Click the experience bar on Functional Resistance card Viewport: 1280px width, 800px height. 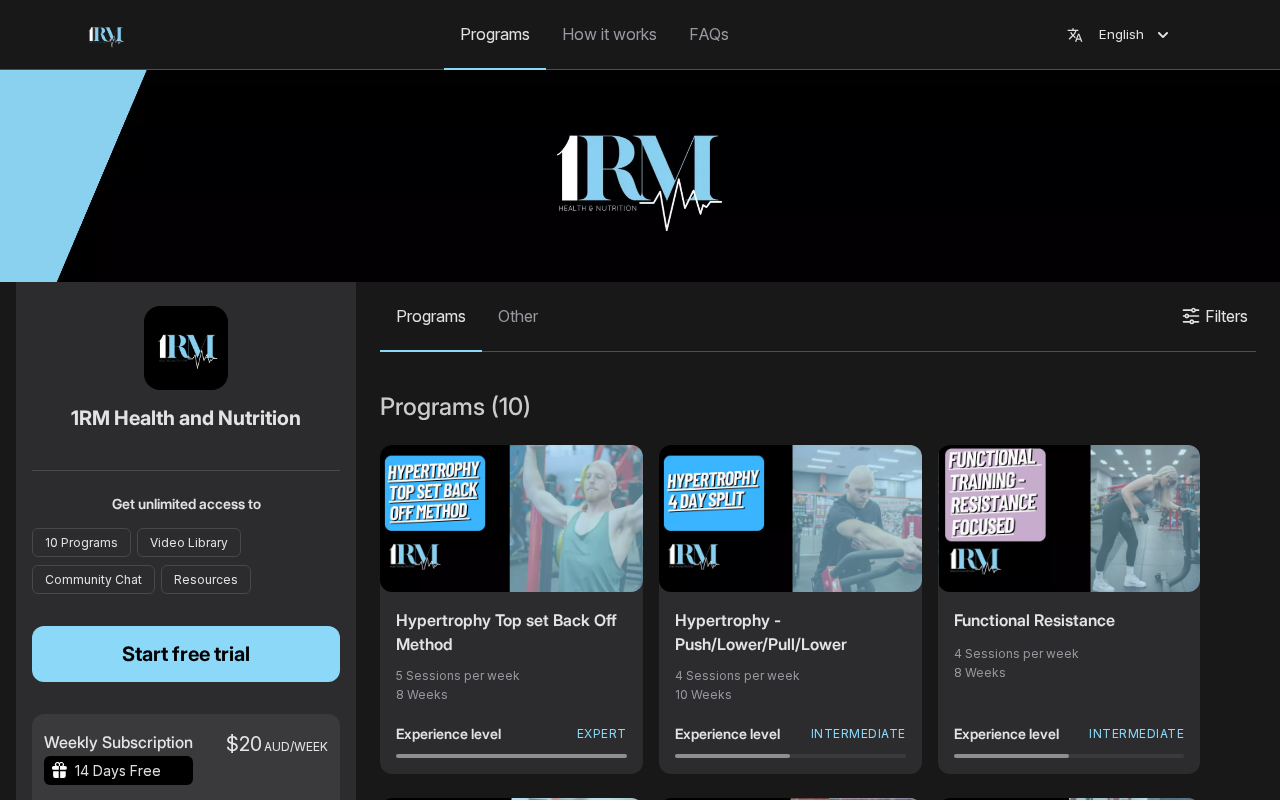(1069, 756)
